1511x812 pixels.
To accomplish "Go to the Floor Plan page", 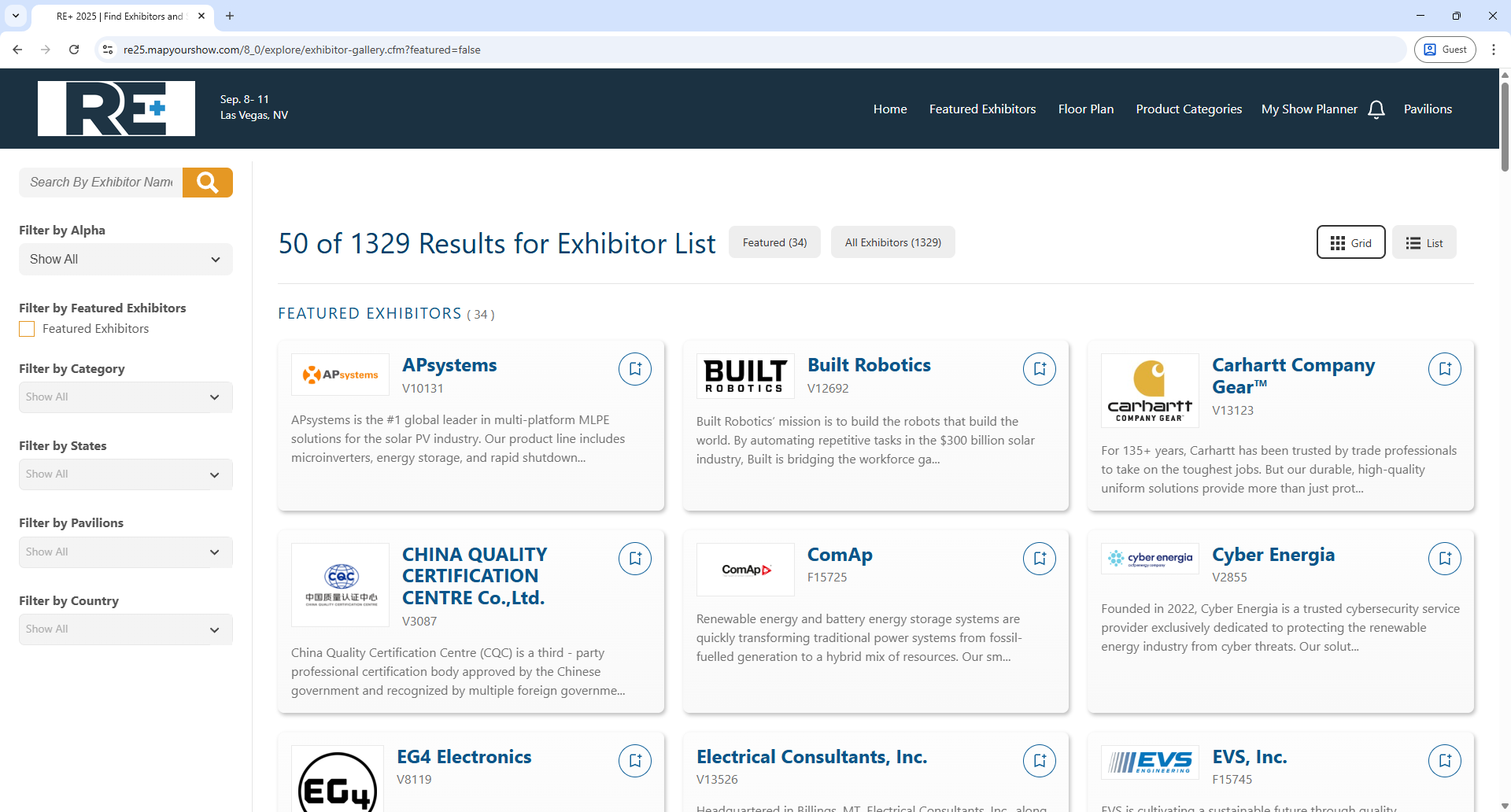I will tap(1085, 109).
